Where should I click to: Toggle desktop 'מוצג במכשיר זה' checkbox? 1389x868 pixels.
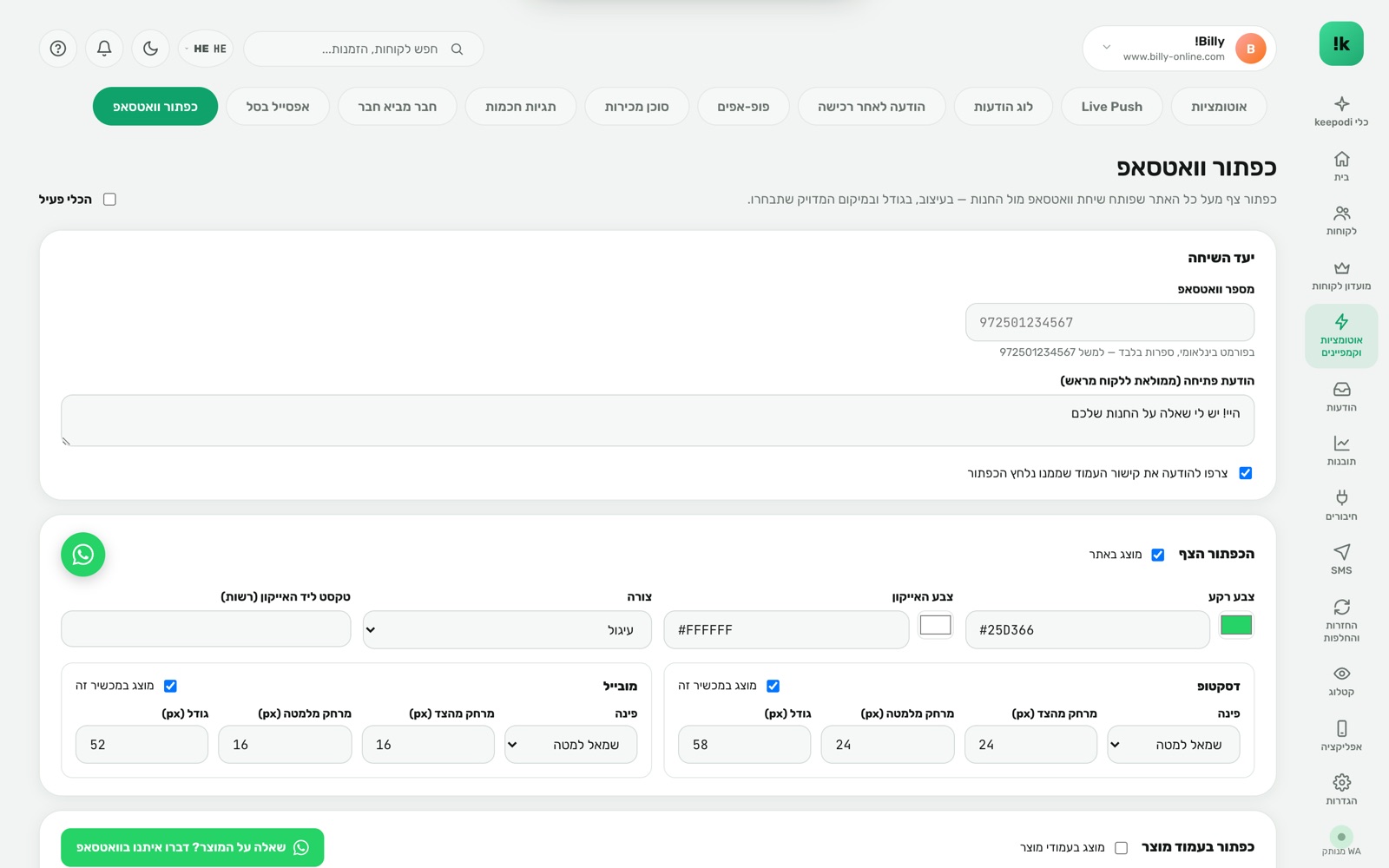click(773, 686)
